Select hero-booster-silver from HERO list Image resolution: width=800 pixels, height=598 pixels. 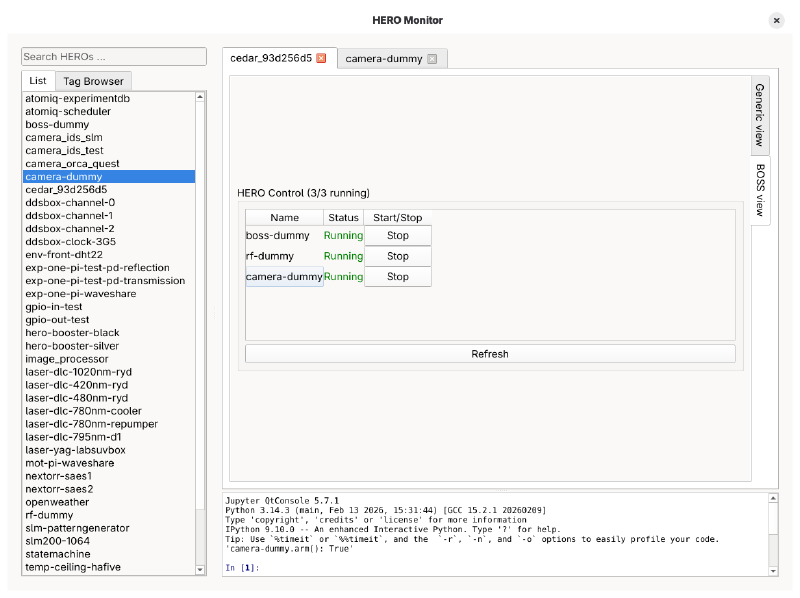click(x=72, y=346)
